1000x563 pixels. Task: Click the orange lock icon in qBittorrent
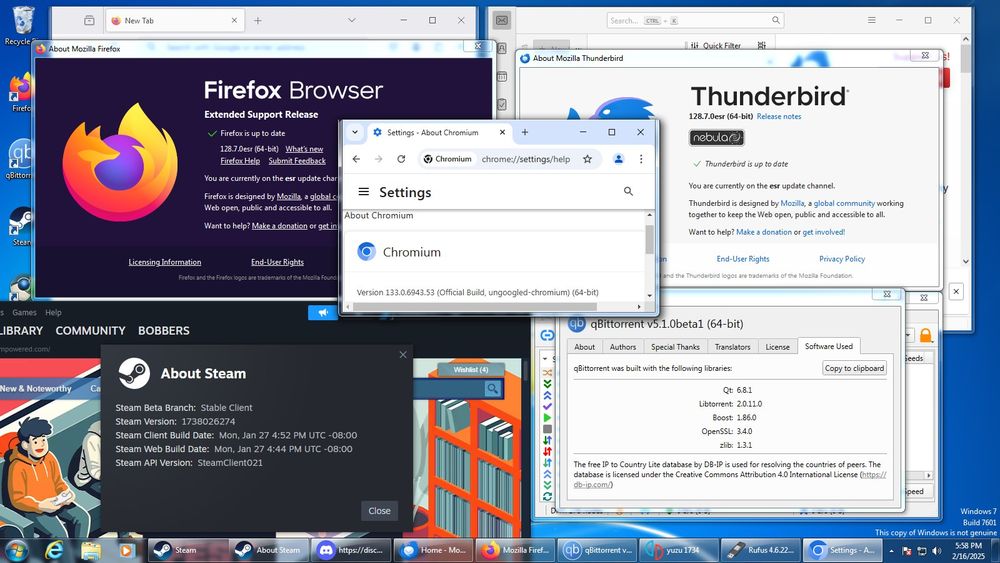[925, 335]
